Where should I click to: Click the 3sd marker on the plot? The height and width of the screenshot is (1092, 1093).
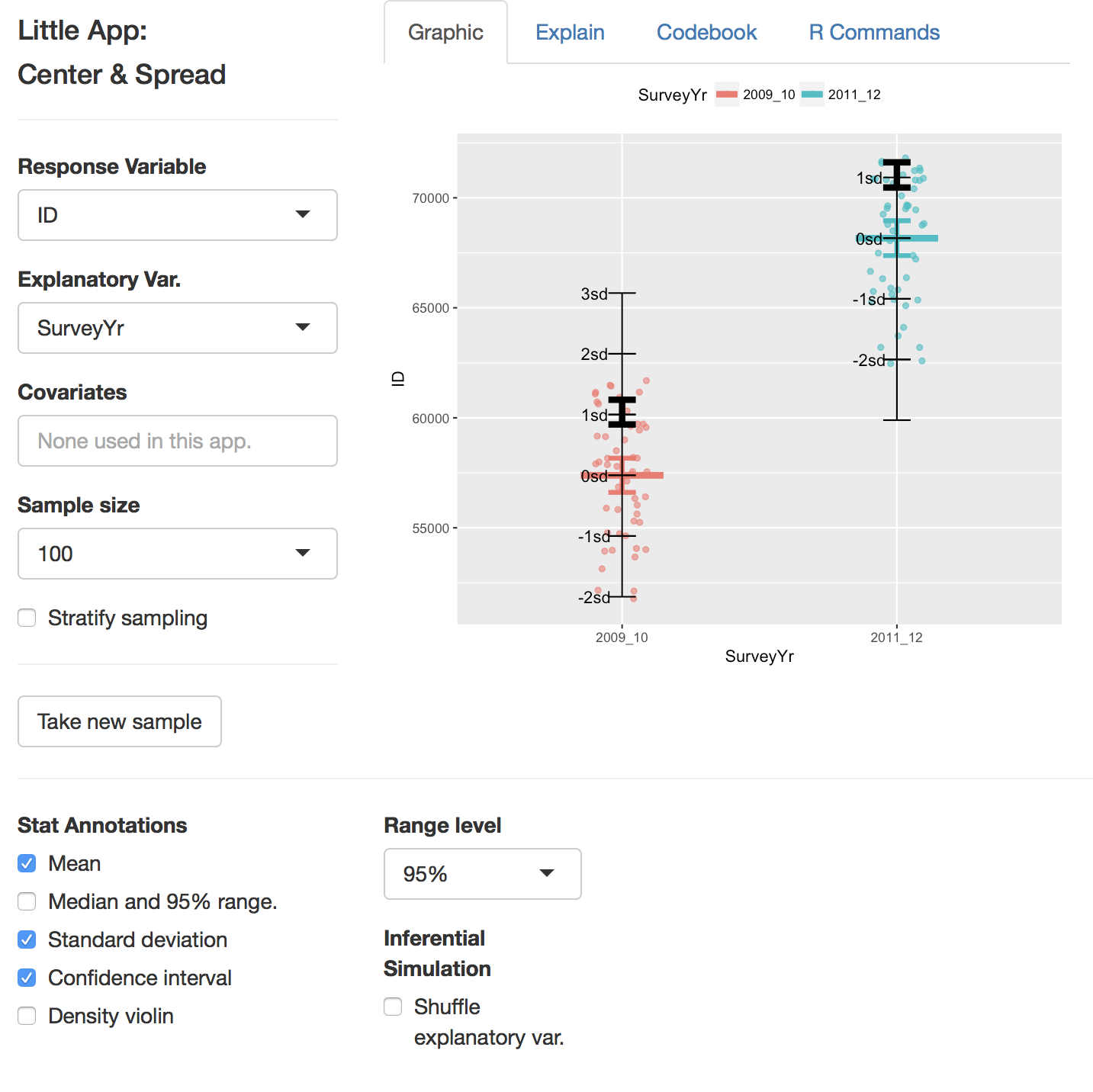pos(595,294)
